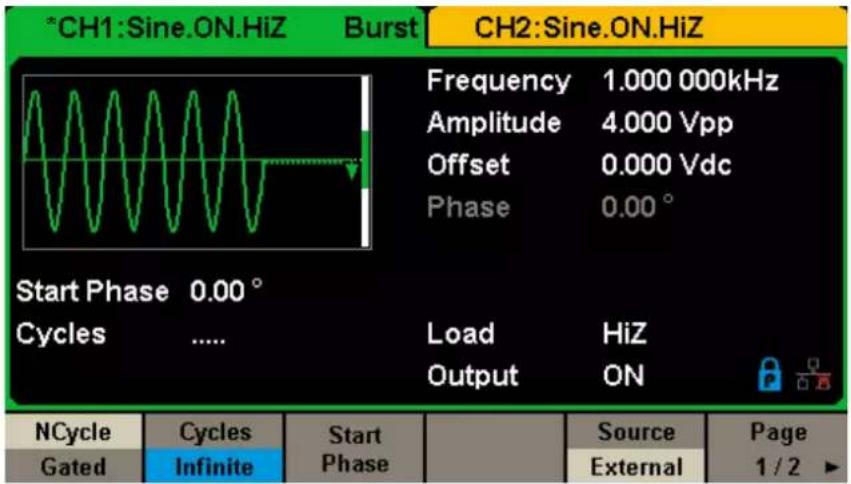Click the network LAN status icon
Image resolution: width=851 pixels, height=484 pixels.
click(814, 375)
